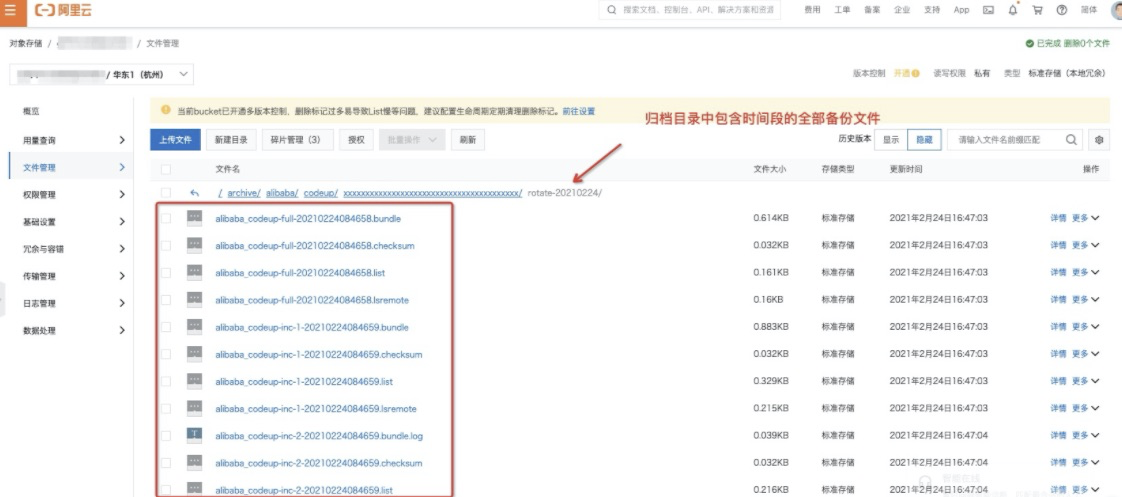Click file icon for full-20210224084658.list
Viewport: 1122px width, 497px height.
(194, 272)
